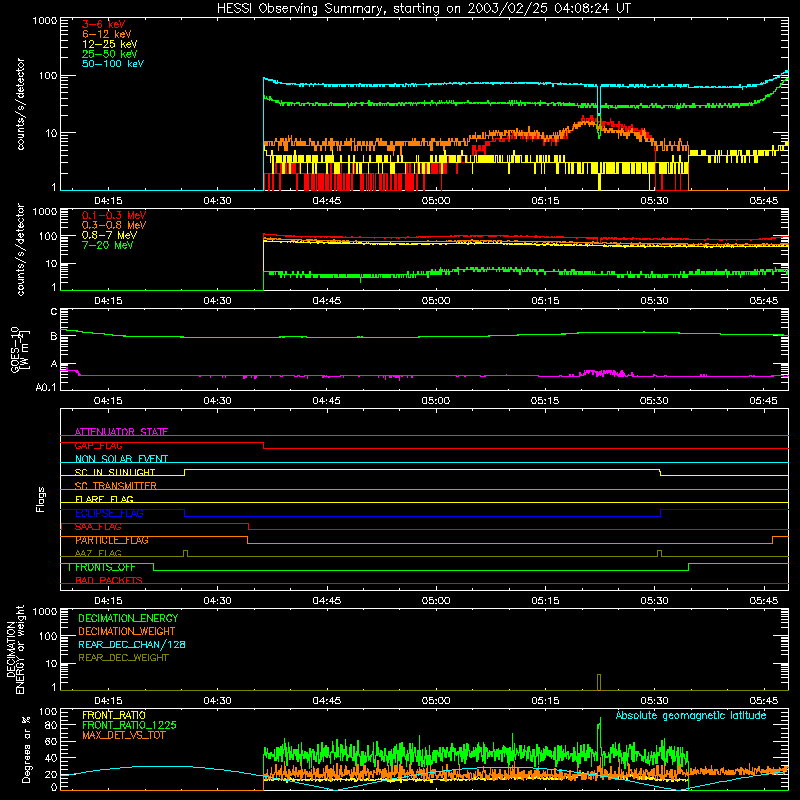Click the HESSI Observing Summary title
800x800 pixels.
coord(423,9)
